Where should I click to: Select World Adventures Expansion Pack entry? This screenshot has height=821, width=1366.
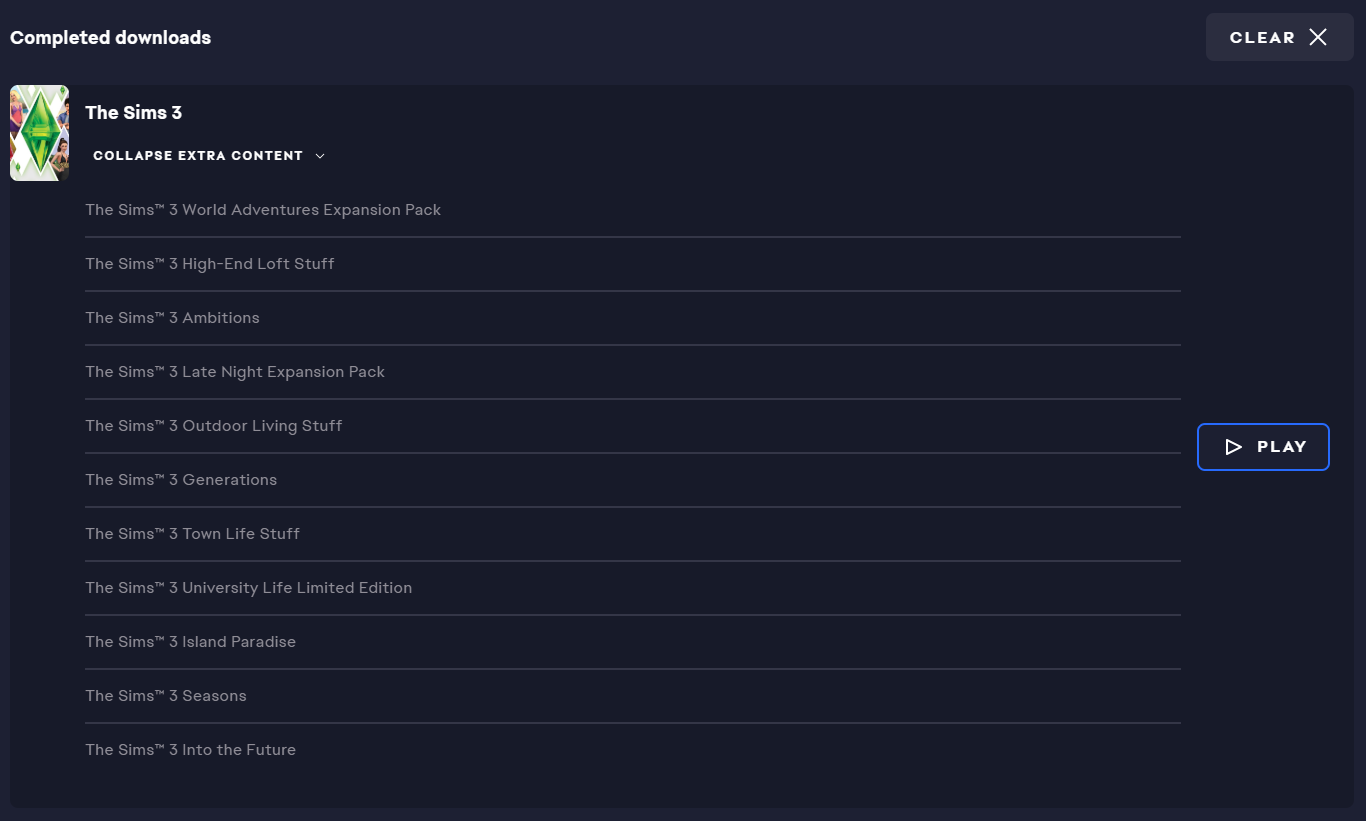tap(633, 210)
